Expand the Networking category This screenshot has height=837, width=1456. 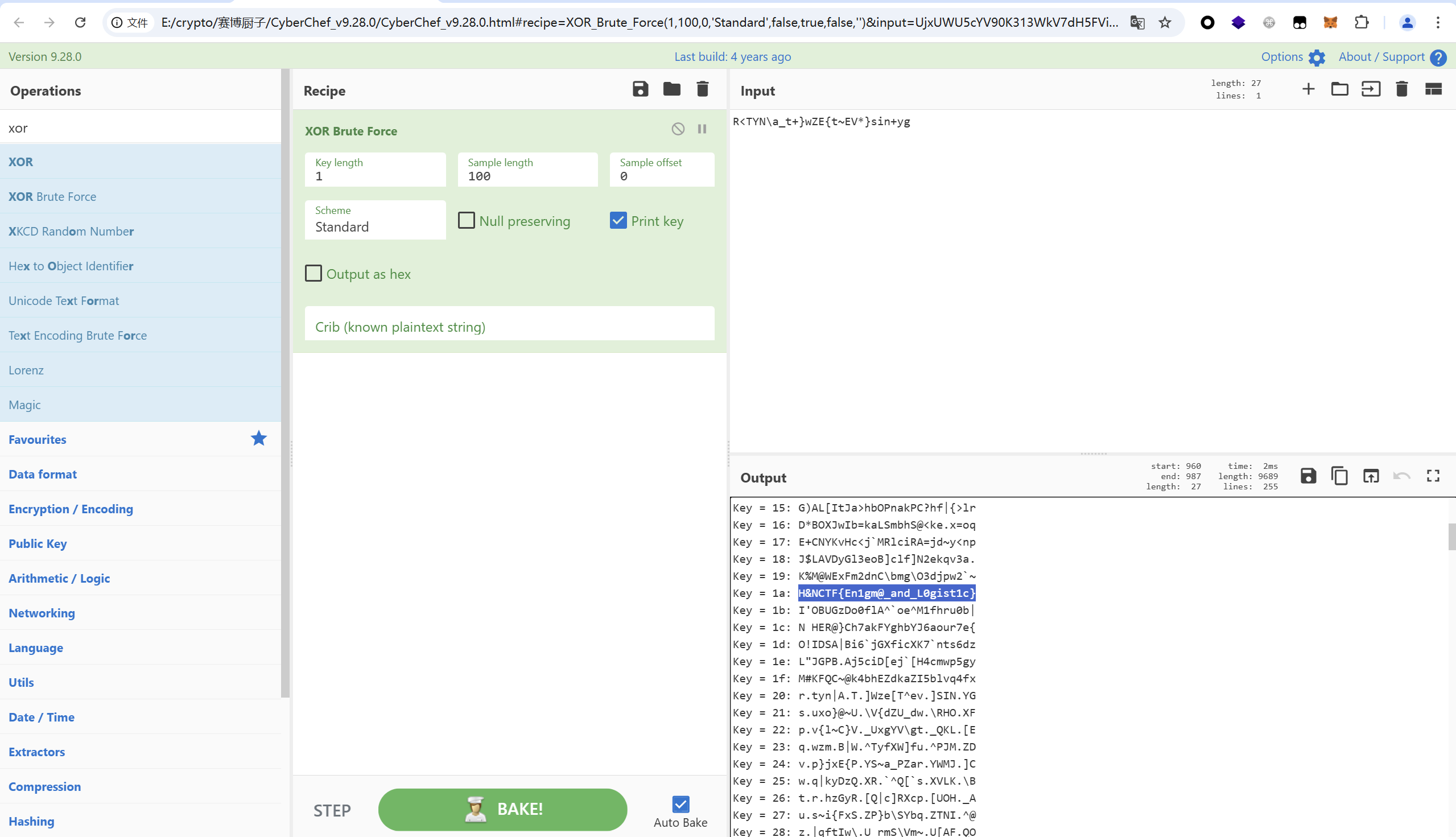[x=141, y=613]
